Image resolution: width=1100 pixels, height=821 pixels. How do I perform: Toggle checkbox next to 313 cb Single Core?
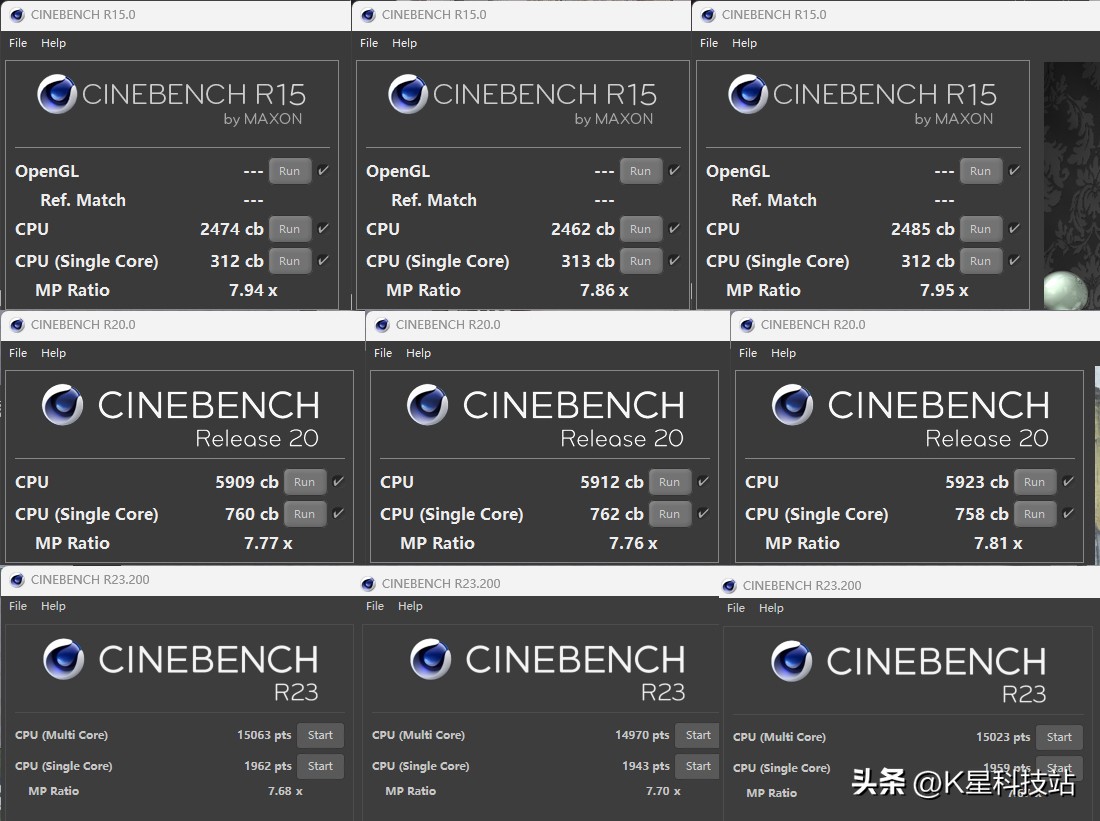click(x=674, y=261)
